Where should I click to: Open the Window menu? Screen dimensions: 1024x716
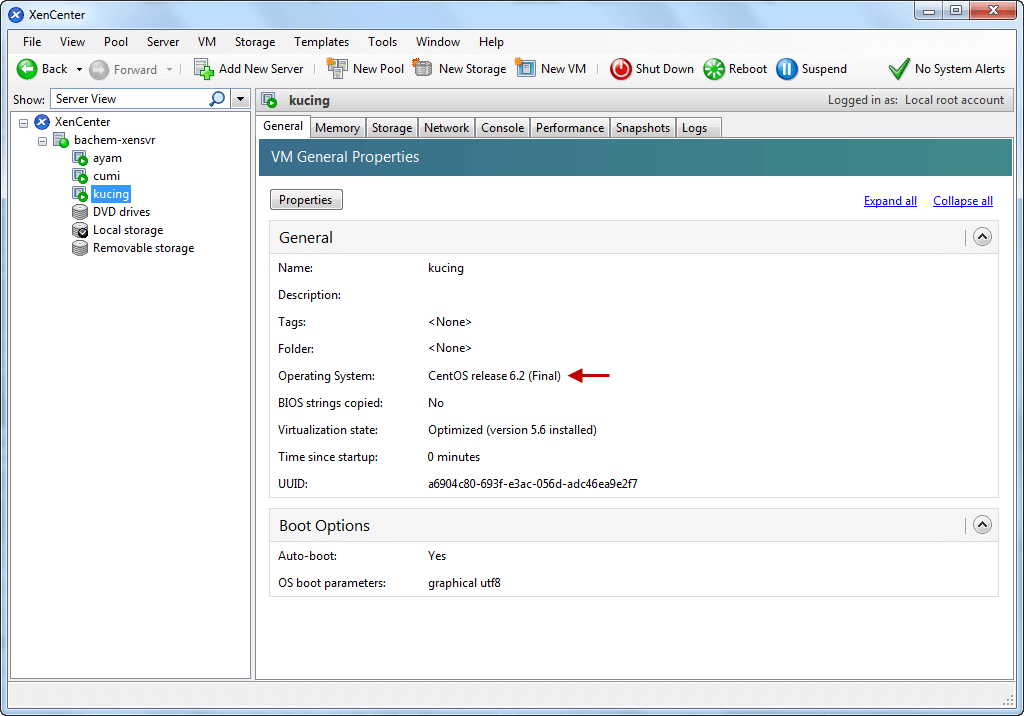click(x=438, y=42)
